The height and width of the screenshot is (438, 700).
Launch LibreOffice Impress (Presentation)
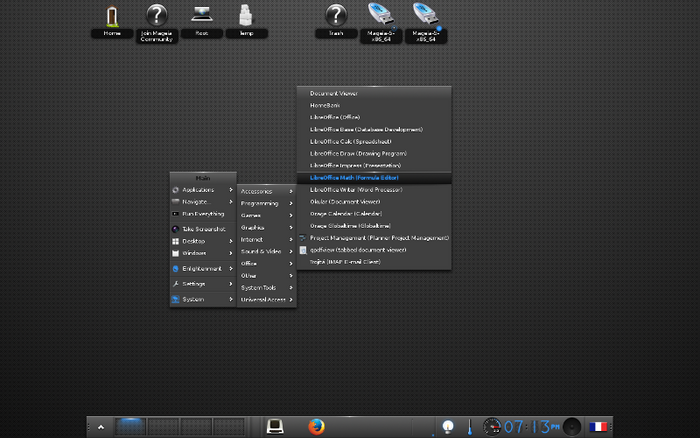374,165
